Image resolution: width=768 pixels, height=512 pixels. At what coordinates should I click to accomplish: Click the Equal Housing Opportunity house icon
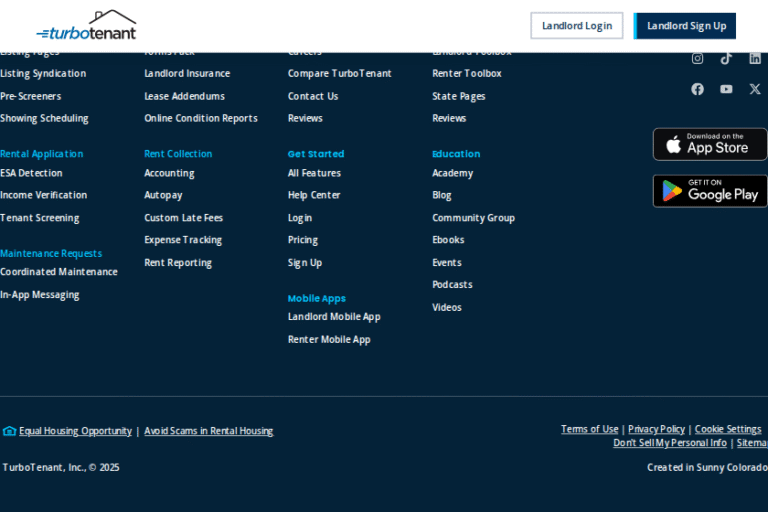[9, 431]
